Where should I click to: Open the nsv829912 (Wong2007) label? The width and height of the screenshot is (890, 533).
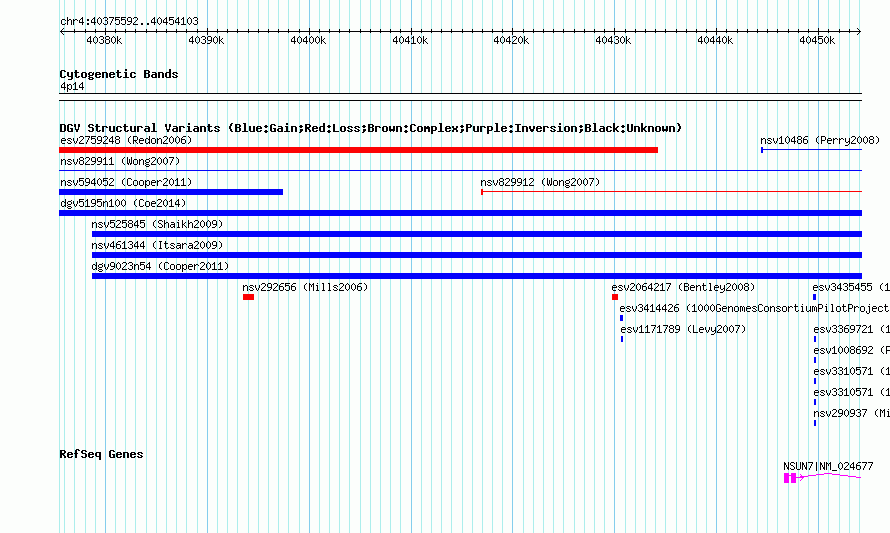point(540,182)
